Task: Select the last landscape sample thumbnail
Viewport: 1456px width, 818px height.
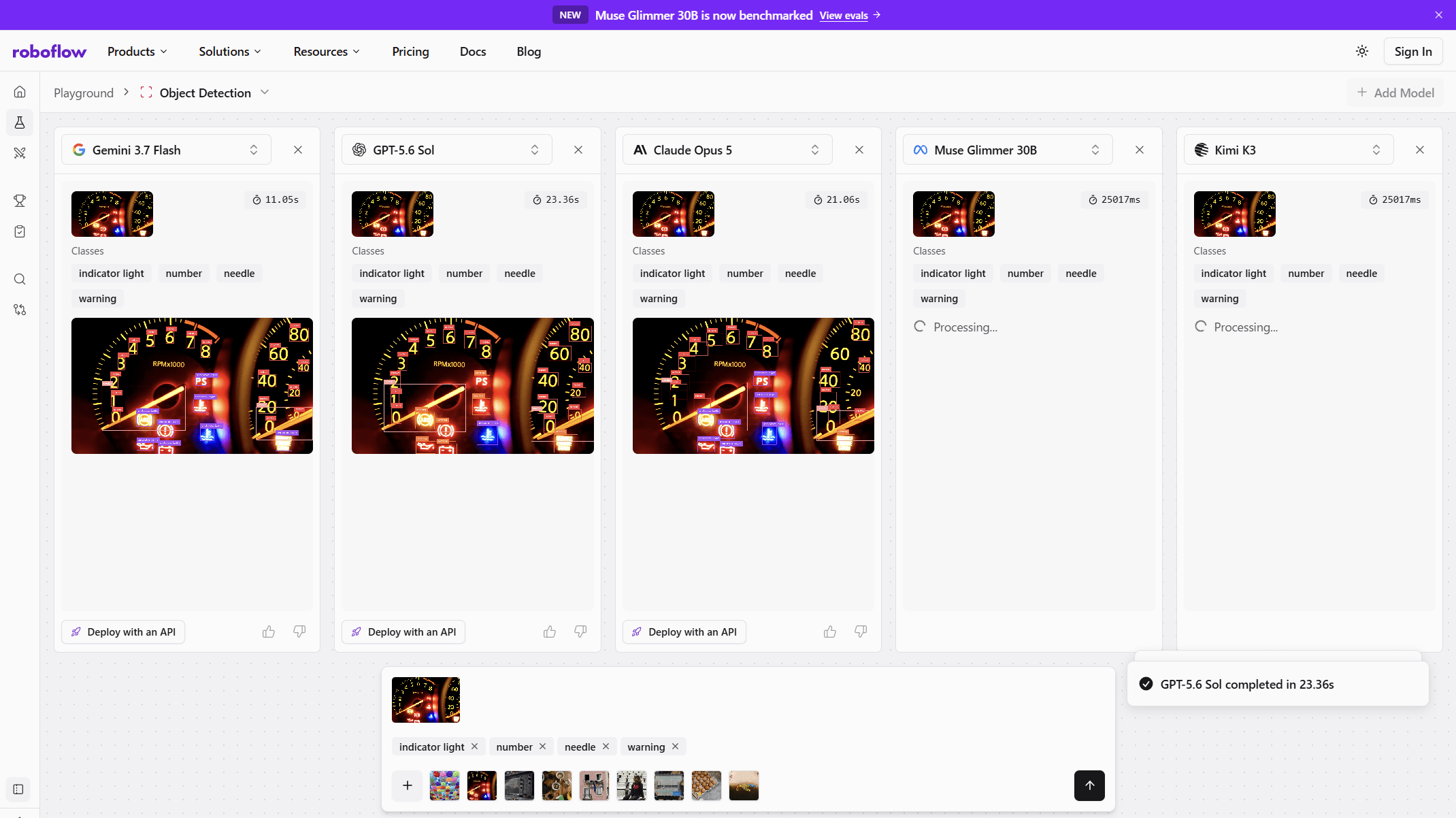Action: pos(744,785)
